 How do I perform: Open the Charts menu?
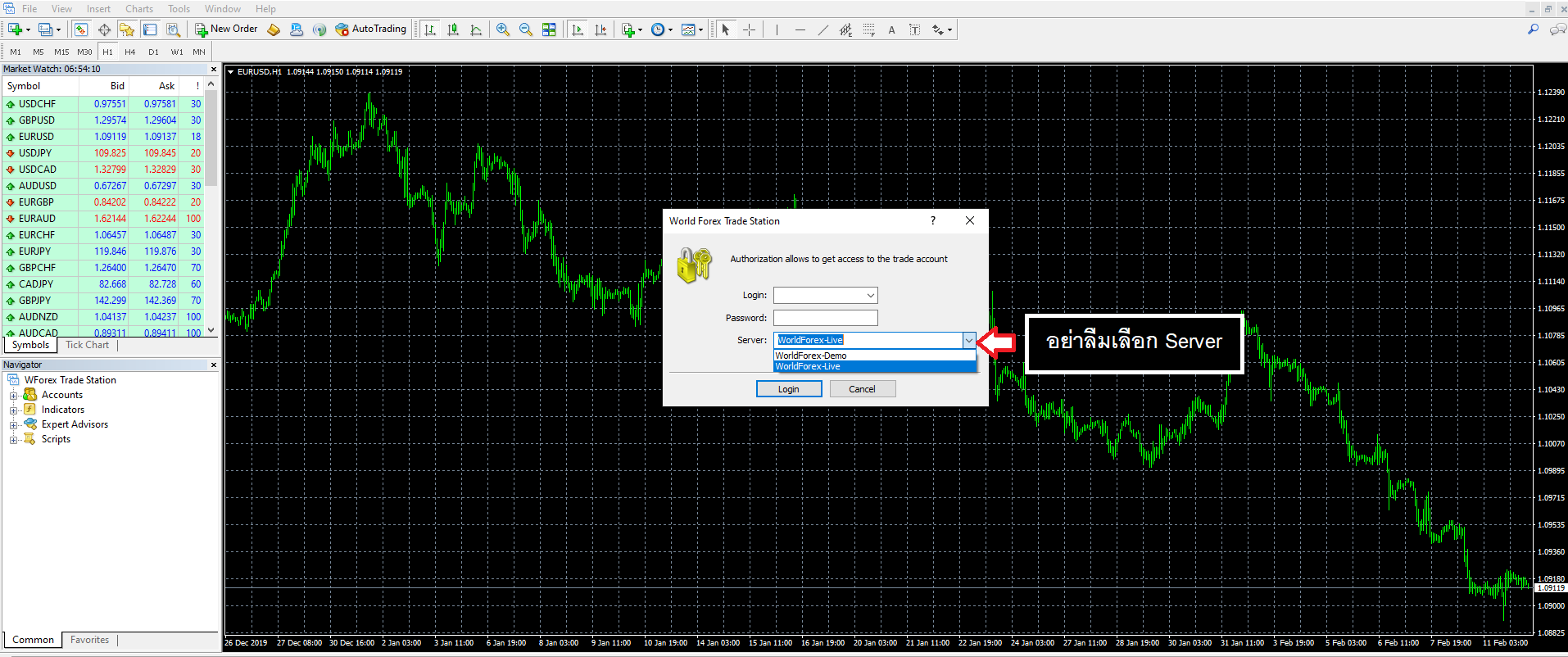139,9
